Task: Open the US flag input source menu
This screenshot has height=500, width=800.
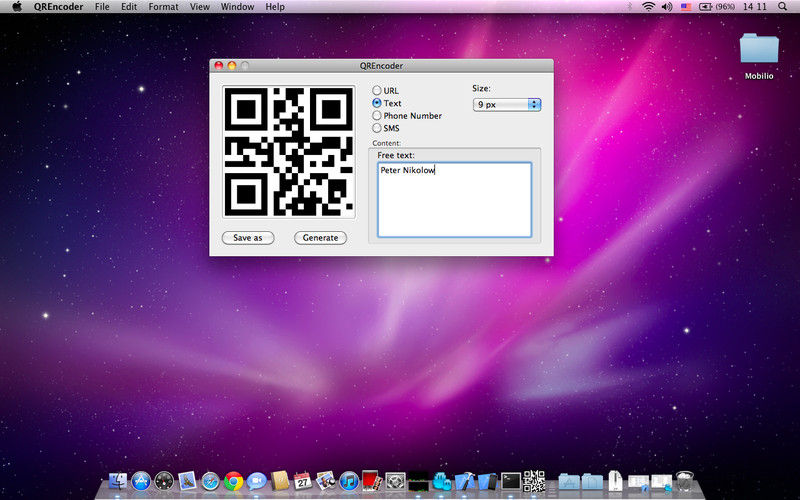Action: [x=686, y=7]
